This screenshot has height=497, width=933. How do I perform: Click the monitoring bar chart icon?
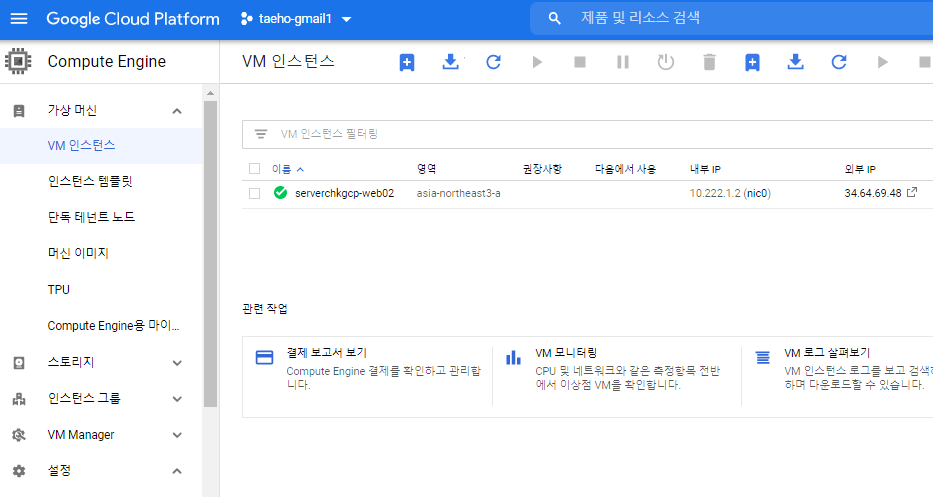(513, 357)
